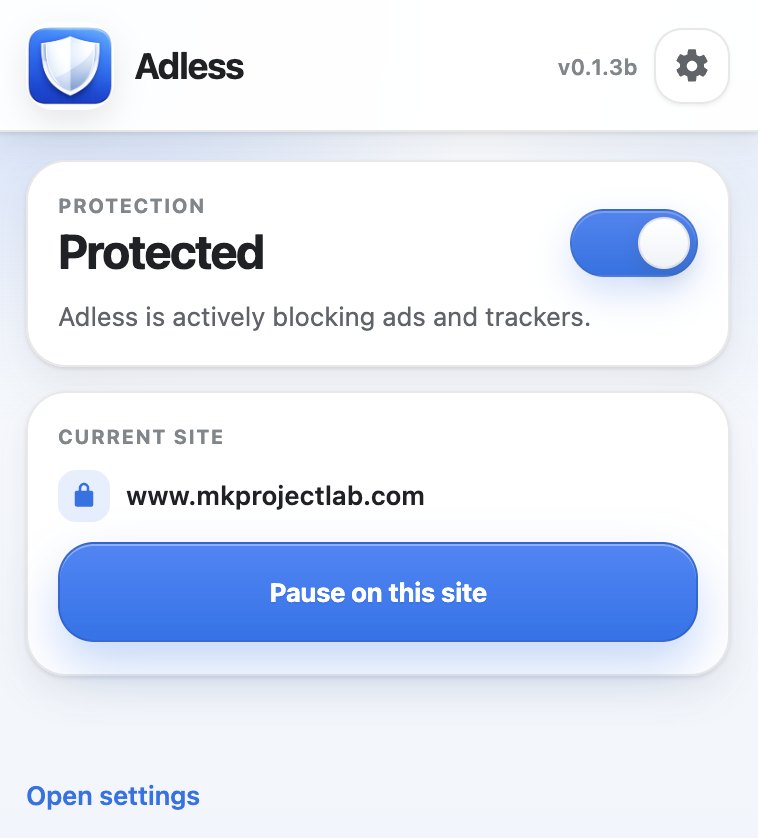Click the Adless title text
Screen dimensions: 758x838
pos(189,67)
